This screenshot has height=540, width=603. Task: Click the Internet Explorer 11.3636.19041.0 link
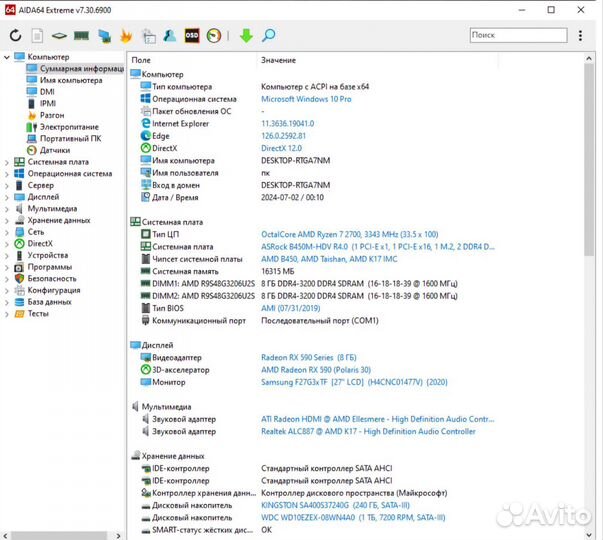coord(288,123)
